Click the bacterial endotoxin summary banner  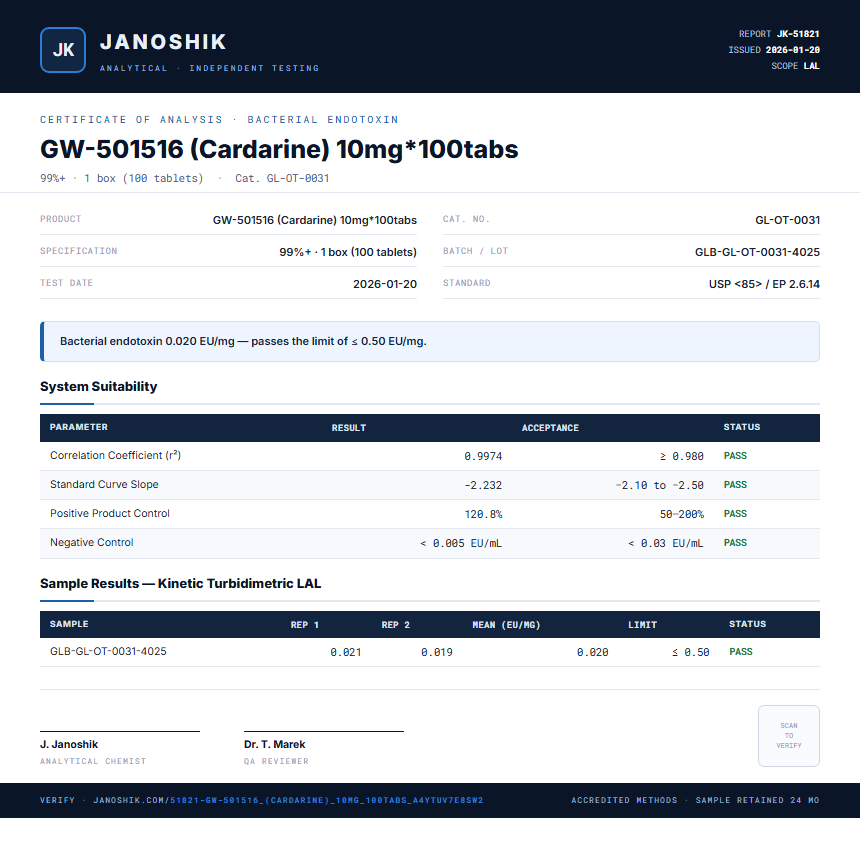tap(430, 341)
